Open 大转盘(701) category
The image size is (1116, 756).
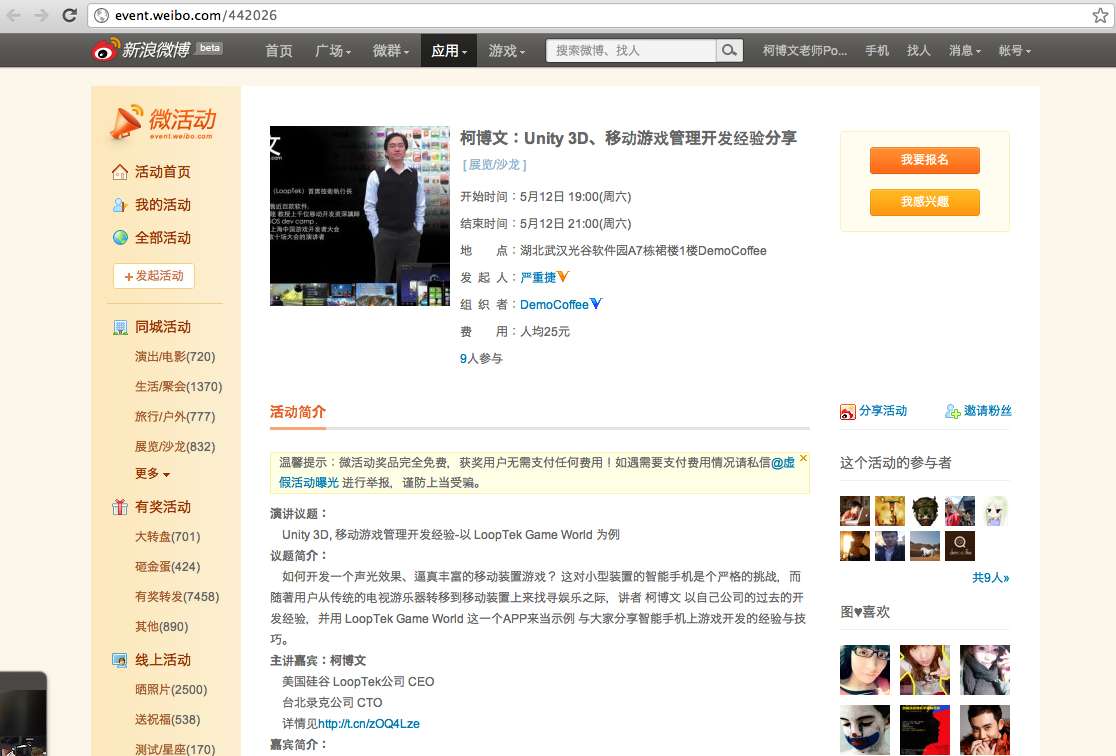168,537
